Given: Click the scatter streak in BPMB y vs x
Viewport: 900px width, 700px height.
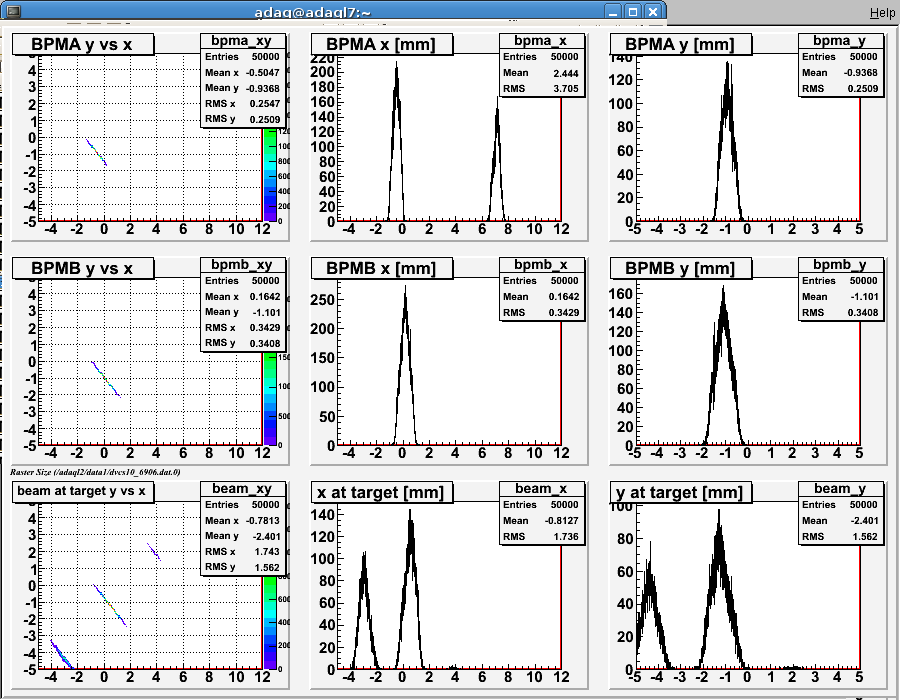Looking at the screenshot, I should pyautogui.click(x=106, y=379).
